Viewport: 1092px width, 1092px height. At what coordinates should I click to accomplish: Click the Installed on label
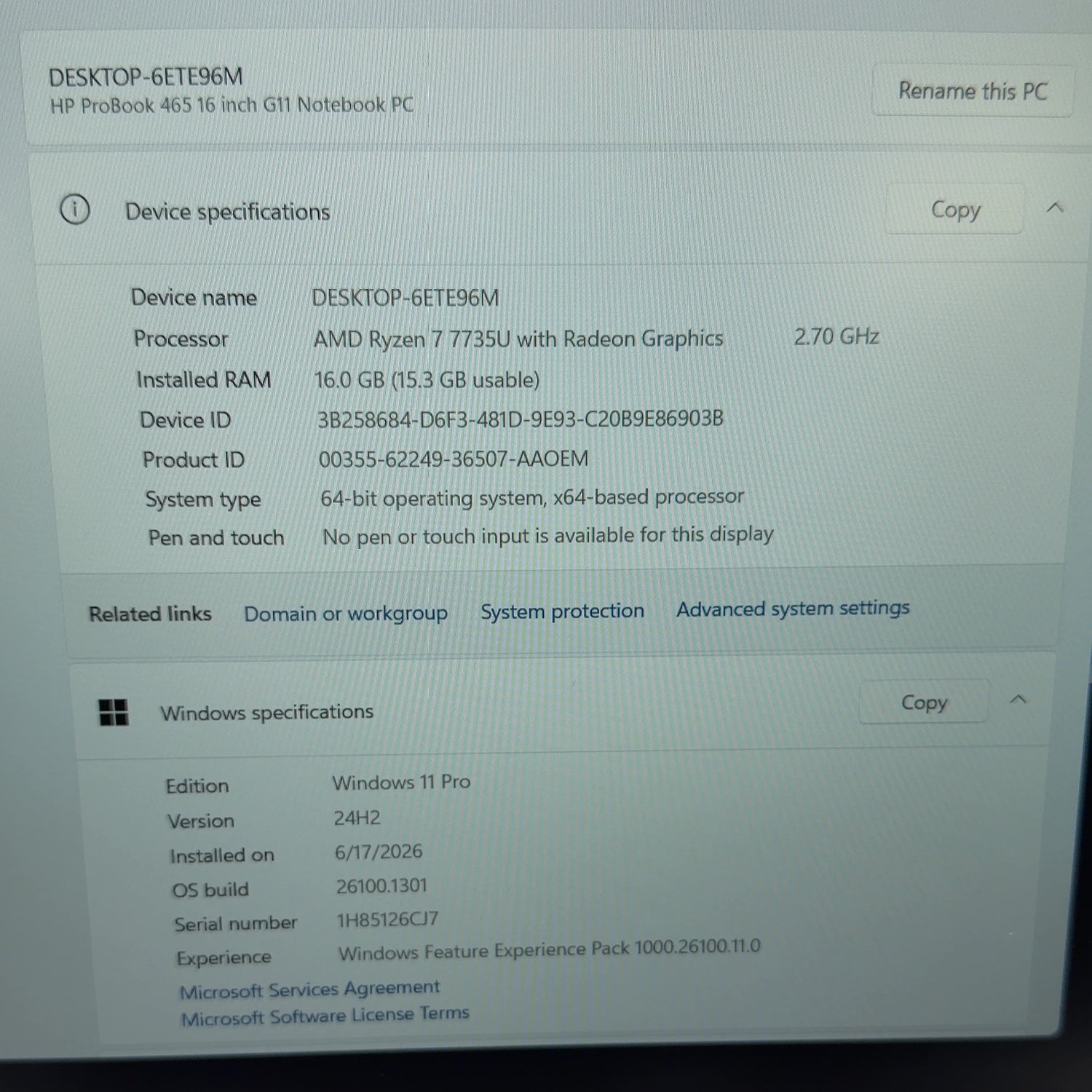pos(221,855)
